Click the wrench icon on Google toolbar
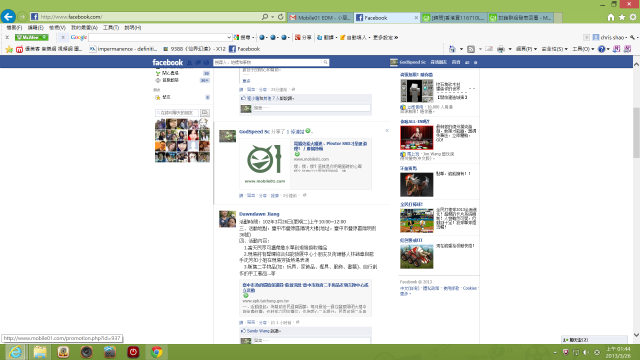 pyautogui.click(x=632, y=38)
